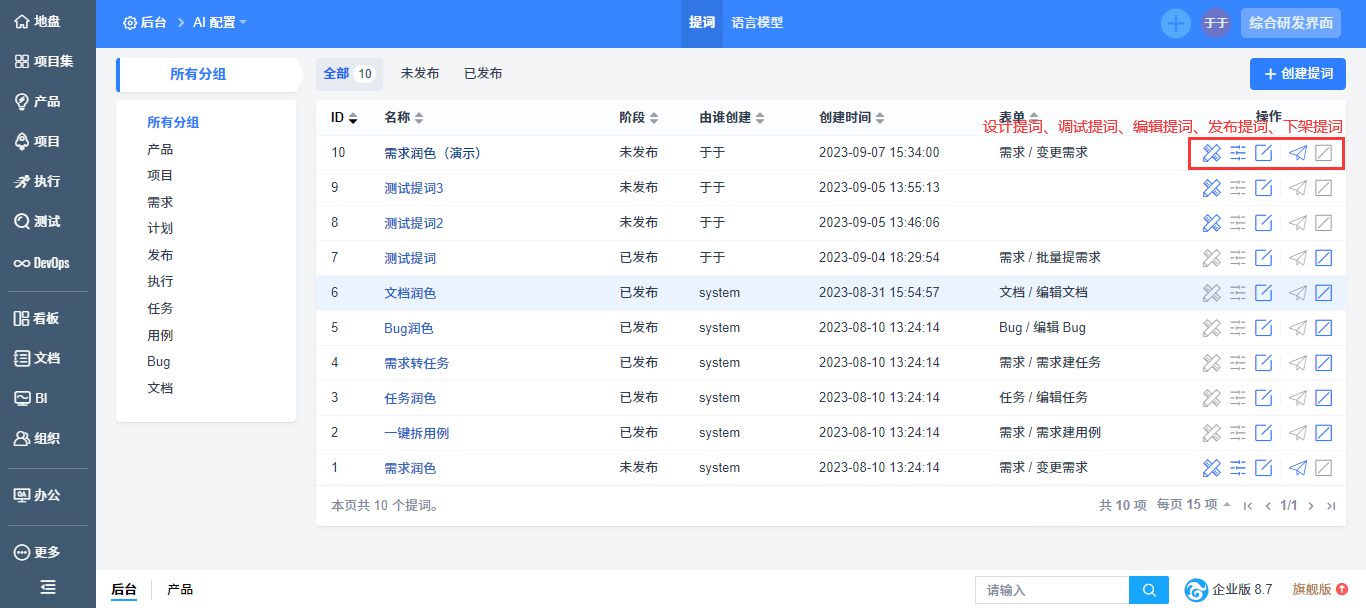1366x608 pixels.
Task: Click debug prompt icon for 测试提词3 row
Action: click(1238, 188)
